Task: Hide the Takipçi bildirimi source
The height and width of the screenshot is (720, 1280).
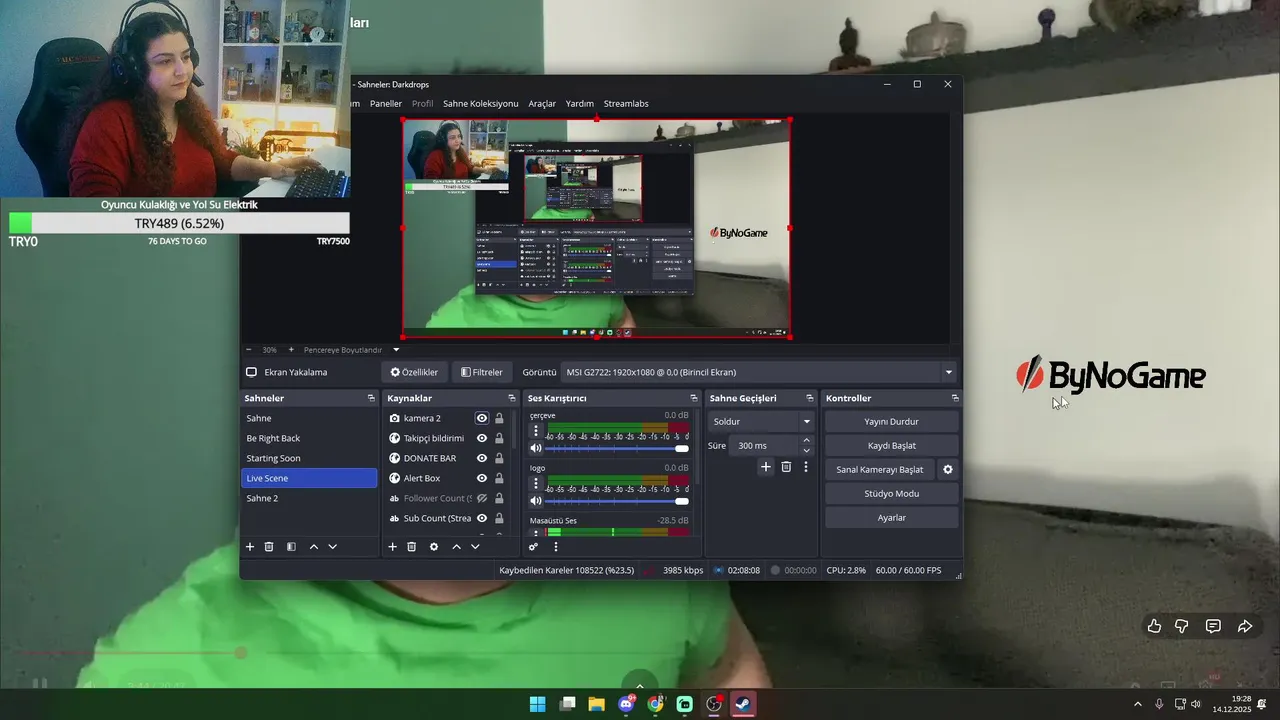Action: pyautogui.click(x=482, y=438)
